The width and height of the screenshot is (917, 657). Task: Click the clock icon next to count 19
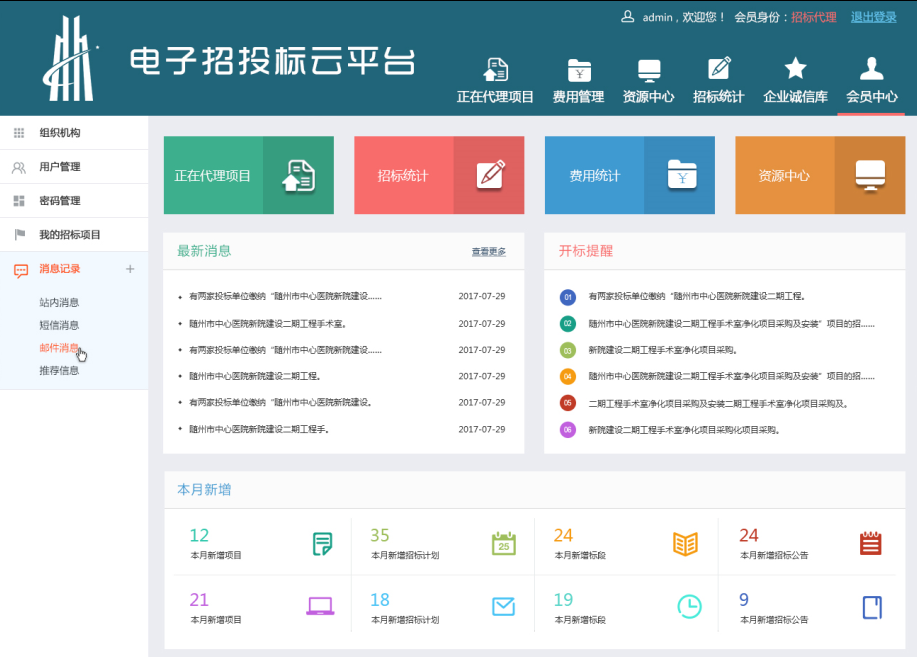(689, 606)
